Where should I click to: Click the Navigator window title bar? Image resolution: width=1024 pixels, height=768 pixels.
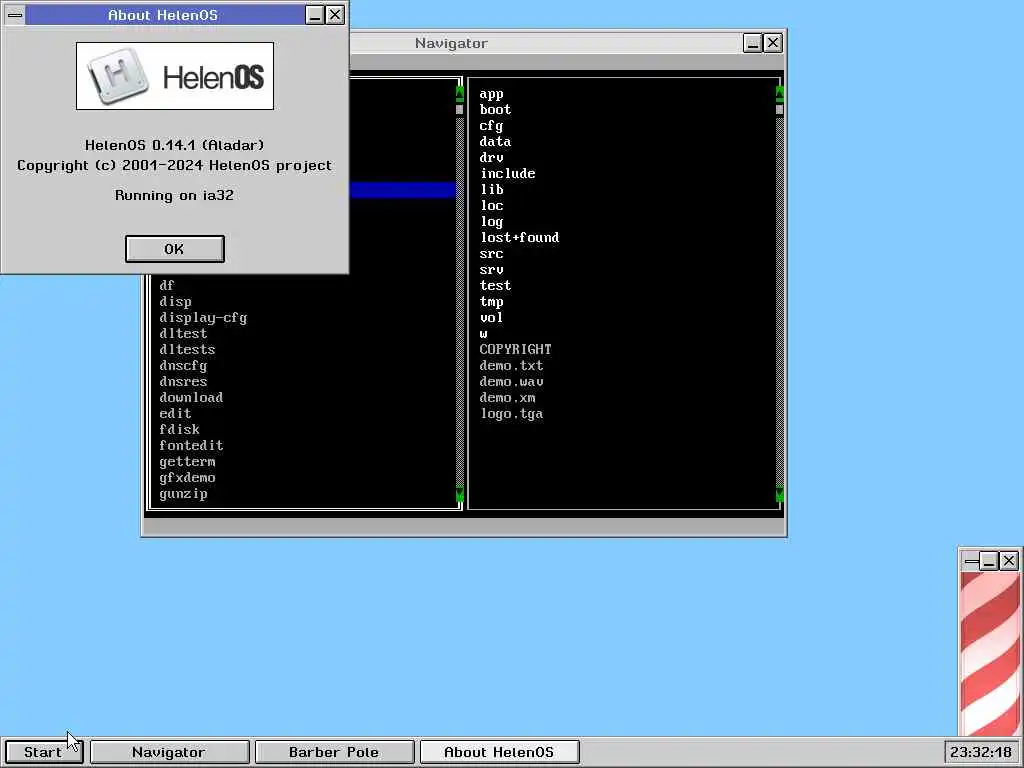click(545, 43)
